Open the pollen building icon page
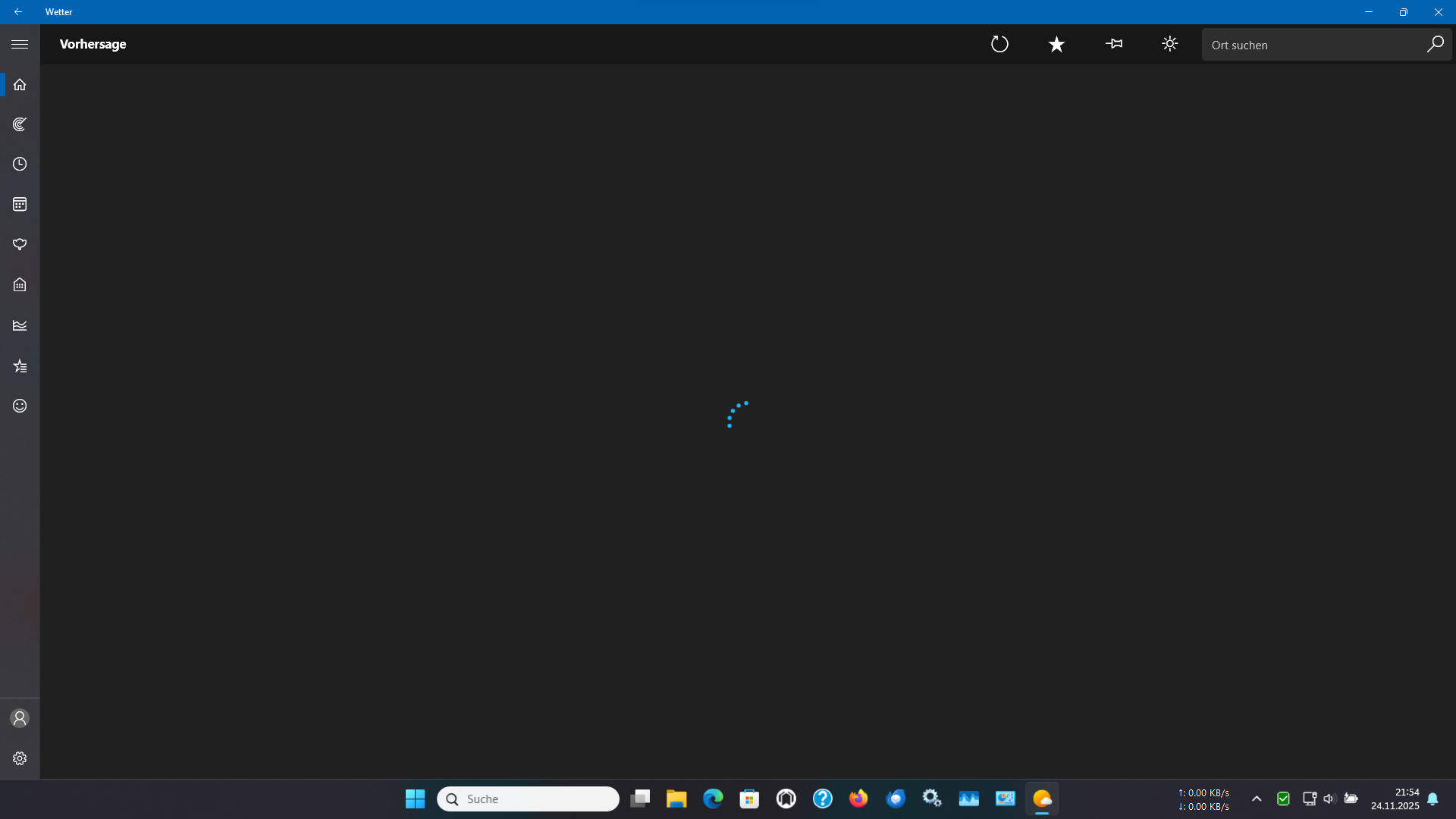The image size is (1456, 819). tap(20, 285)
